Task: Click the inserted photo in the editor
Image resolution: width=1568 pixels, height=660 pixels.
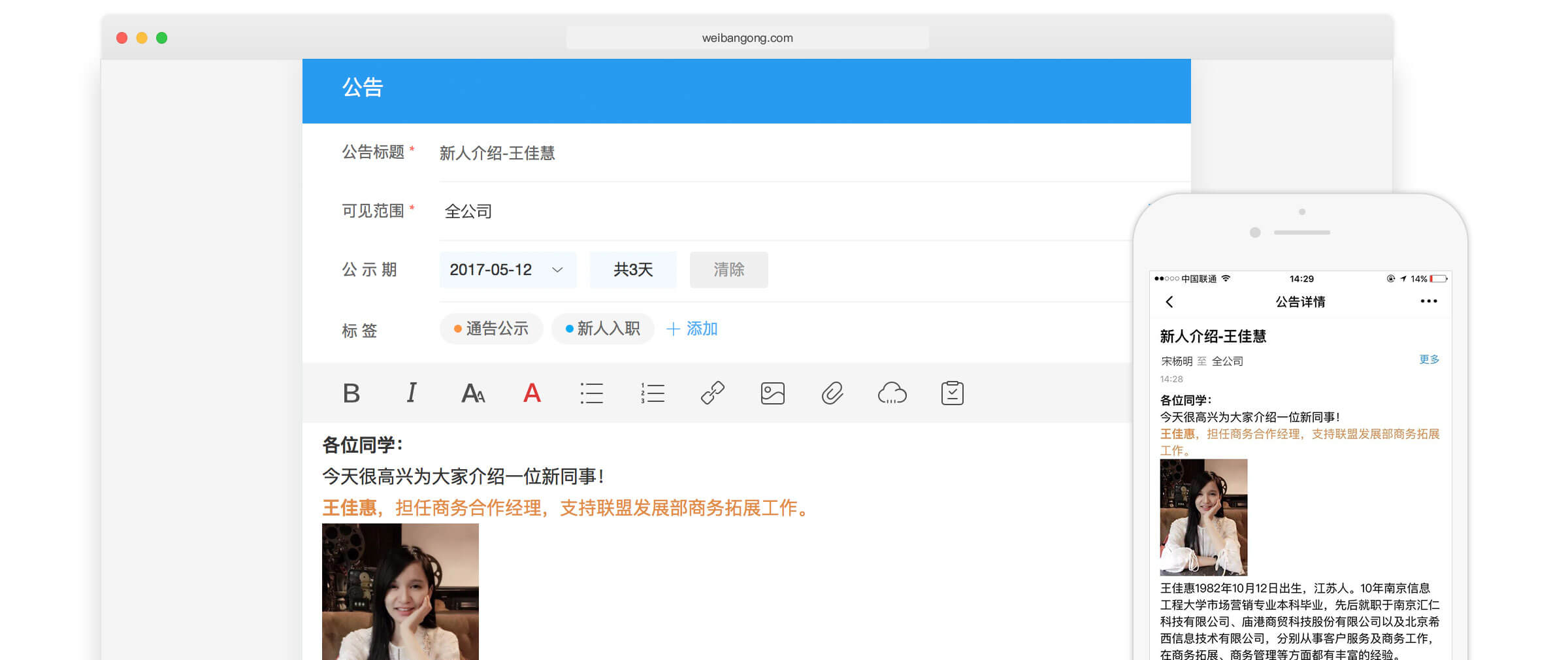Action: (x=400, y=591)
